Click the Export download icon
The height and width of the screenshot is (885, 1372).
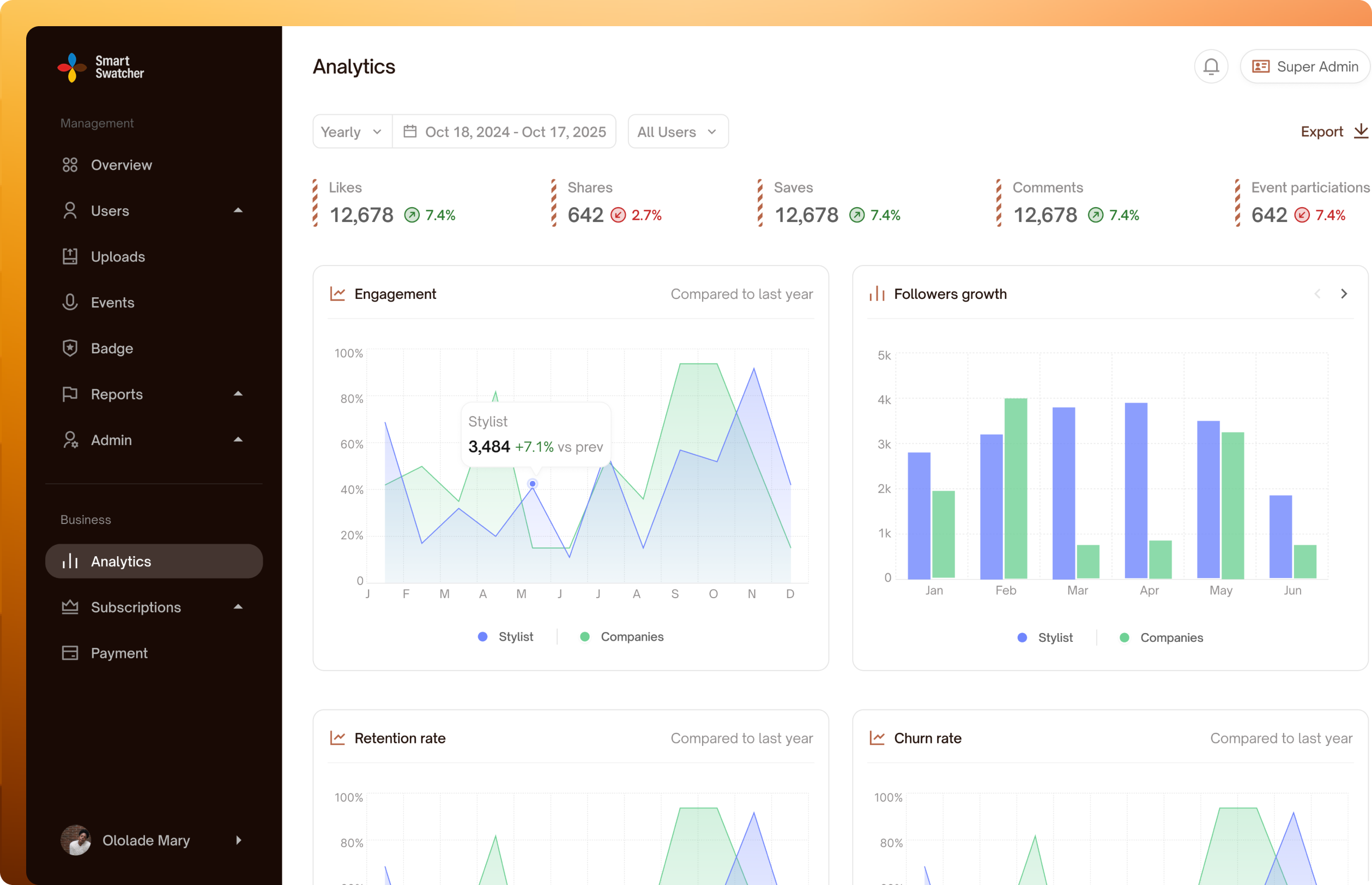click(x=1361, y=131)
